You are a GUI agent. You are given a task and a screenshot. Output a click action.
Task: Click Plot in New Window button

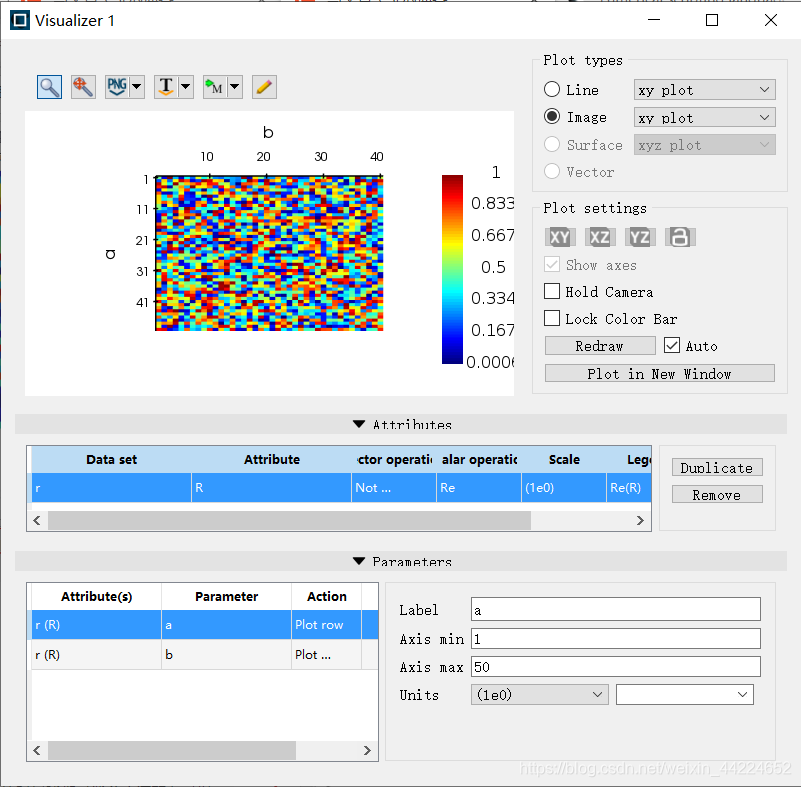(659, 373)
